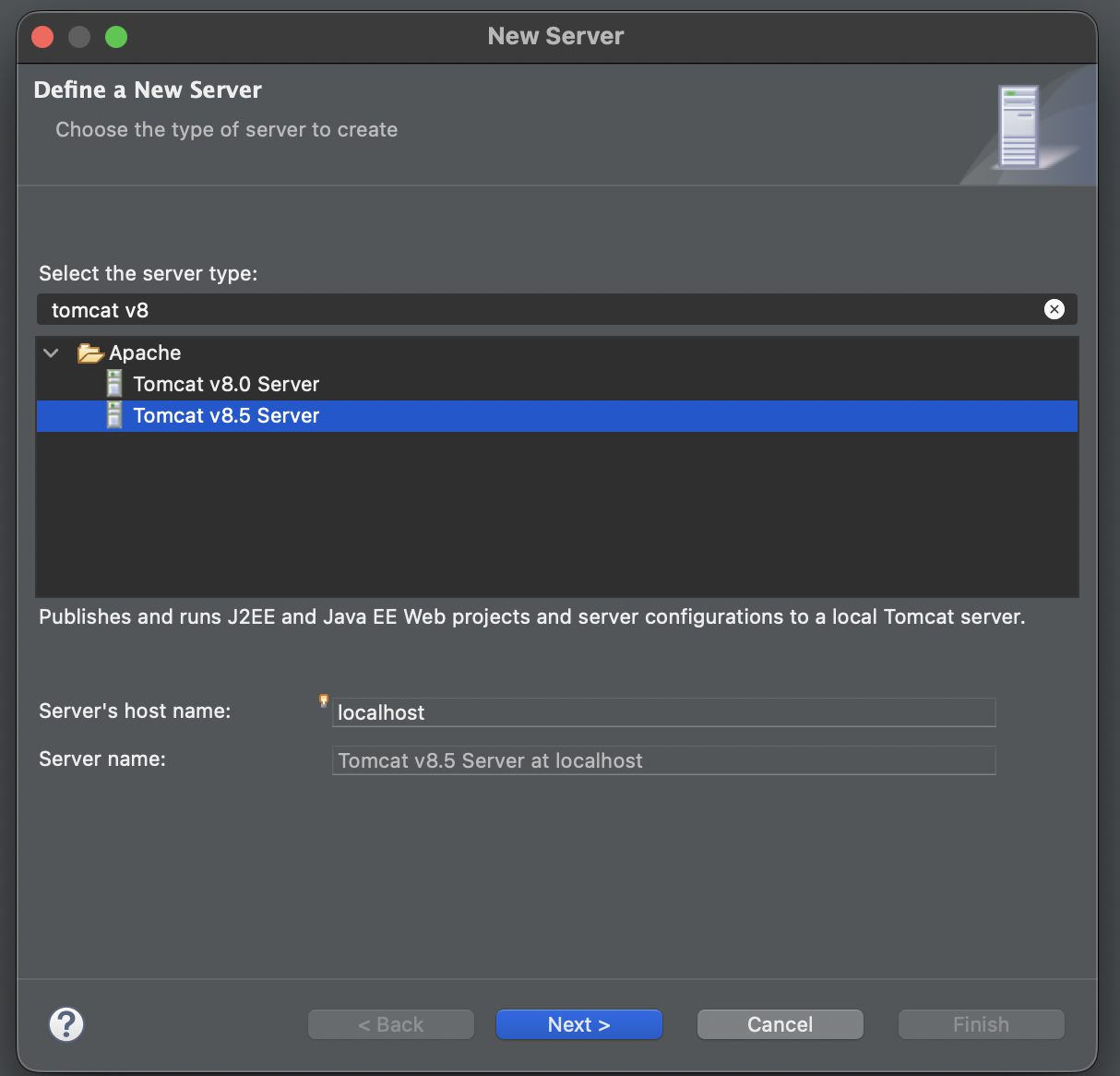Click 'Choose the type of server to create'

pos(227,129)
